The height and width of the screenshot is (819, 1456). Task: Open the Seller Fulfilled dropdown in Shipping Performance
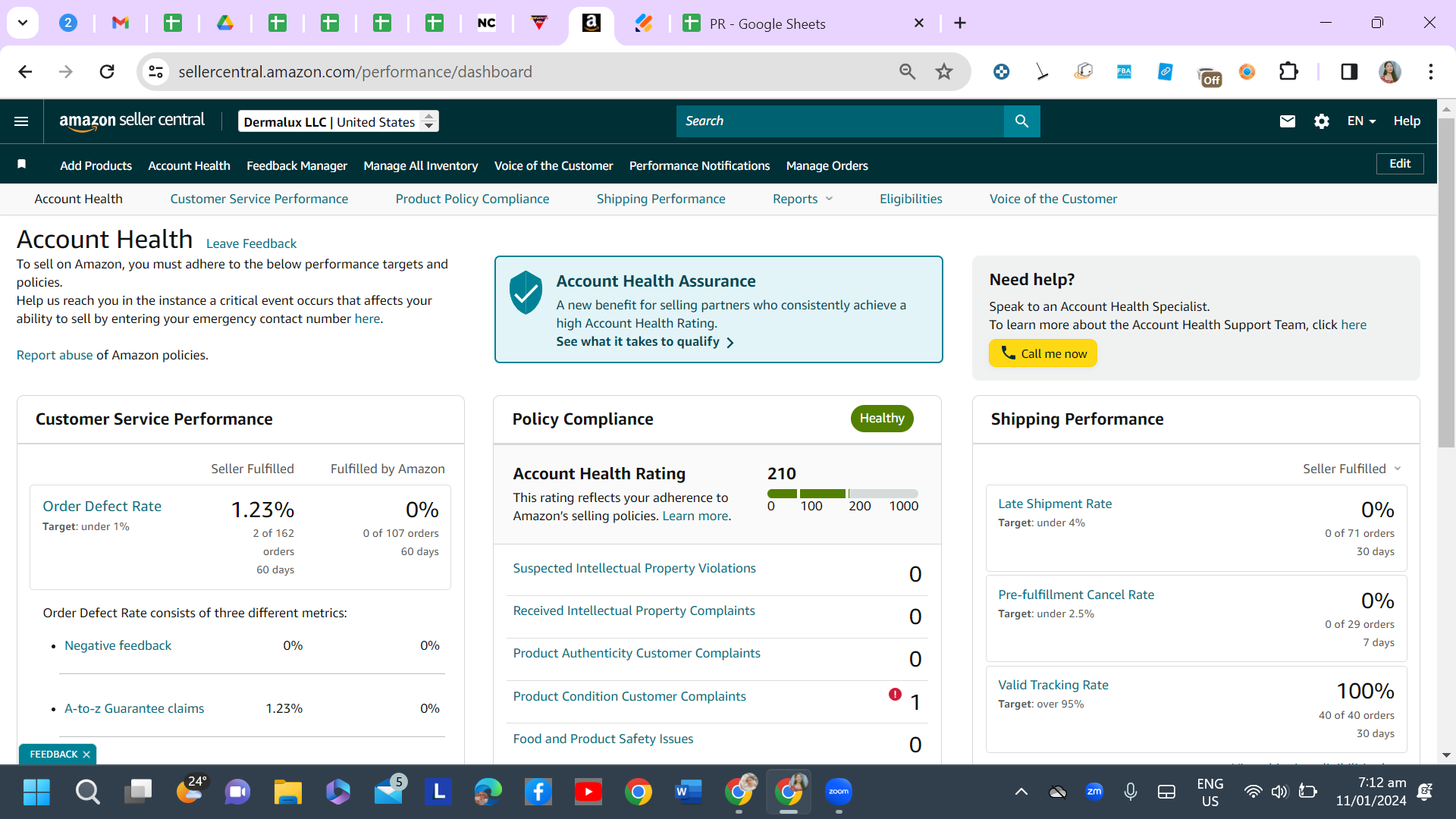pos(1352,469)
